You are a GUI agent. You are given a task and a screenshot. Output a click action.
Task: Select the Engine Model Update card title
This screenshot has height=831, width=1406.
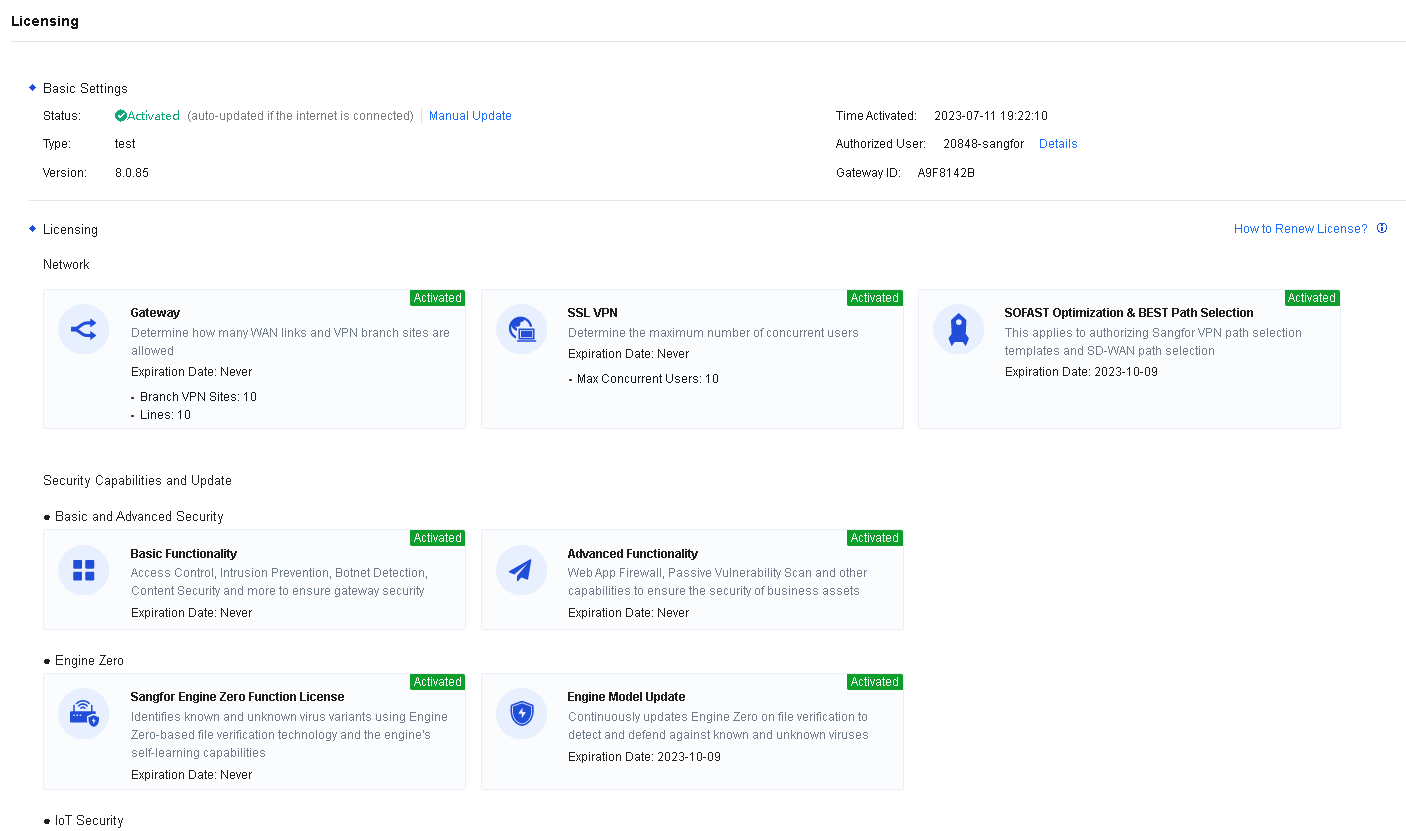[626, 697]
